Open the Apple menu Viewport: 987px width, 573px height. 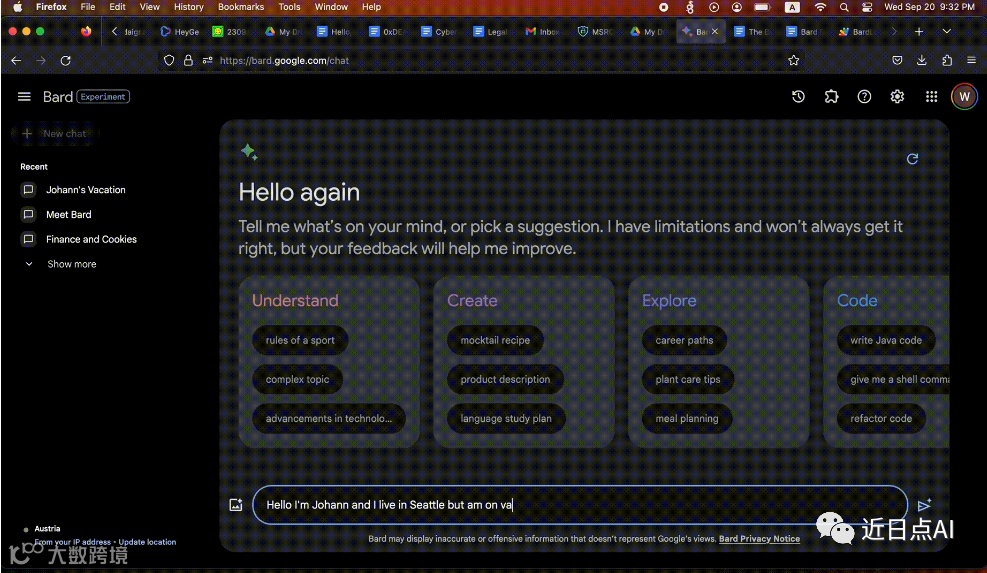18,7
